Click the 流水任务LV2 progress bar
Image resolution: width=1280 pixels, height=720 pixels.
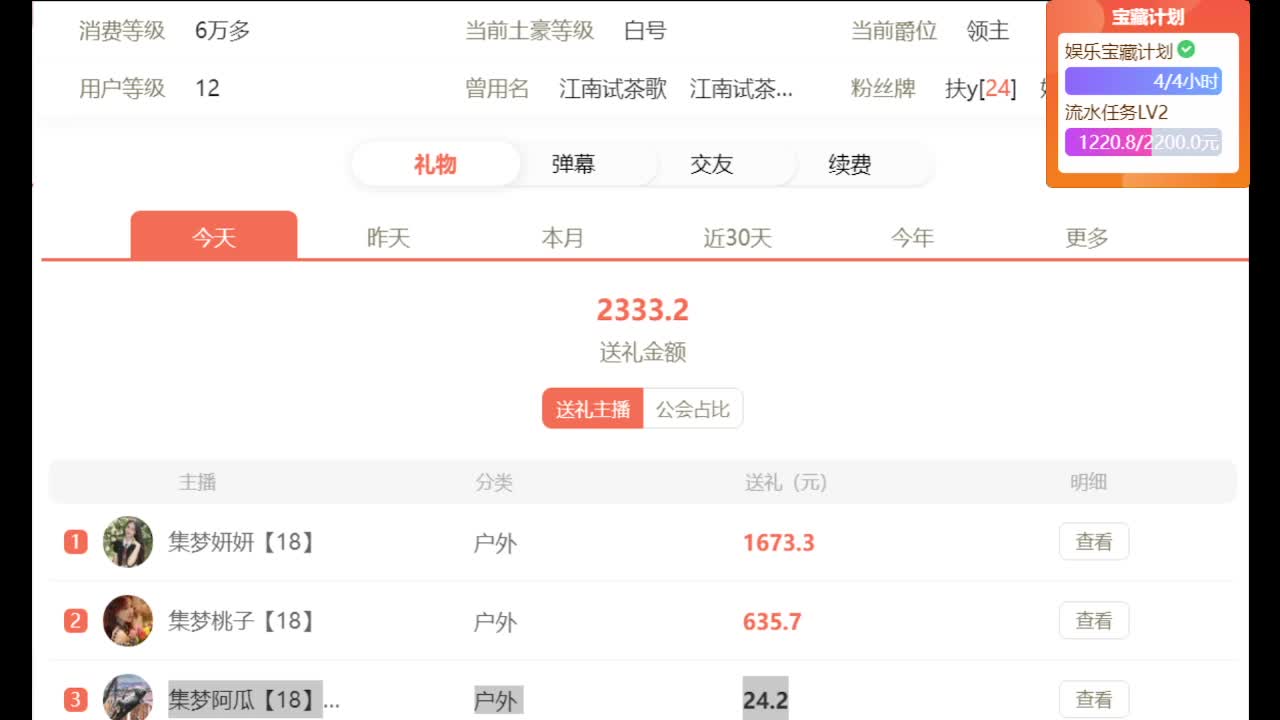tap(1143, 142)
